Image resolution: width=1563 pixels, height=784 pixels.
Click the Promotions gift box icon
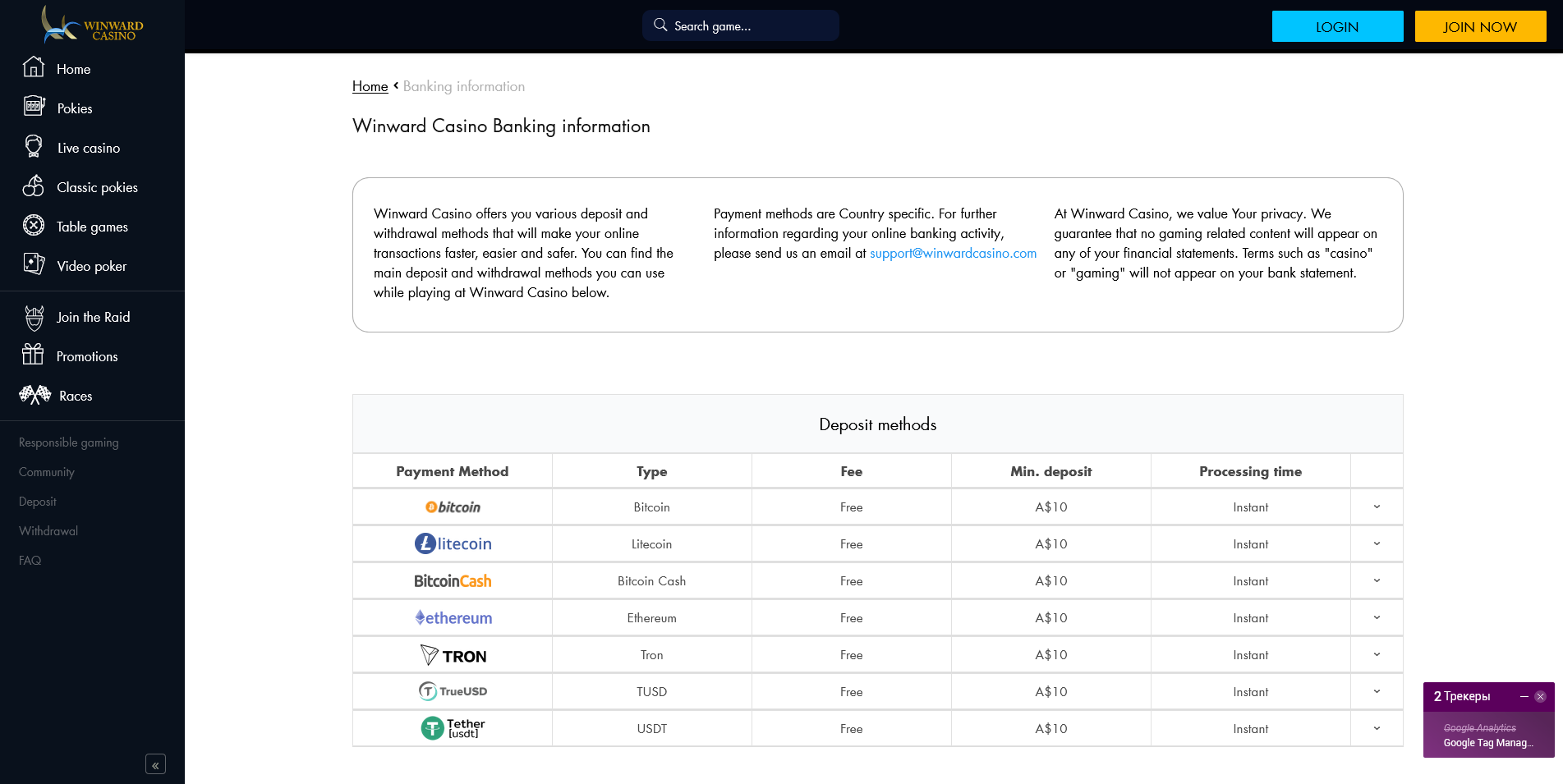pyautogui.click(x=33, y=355)
